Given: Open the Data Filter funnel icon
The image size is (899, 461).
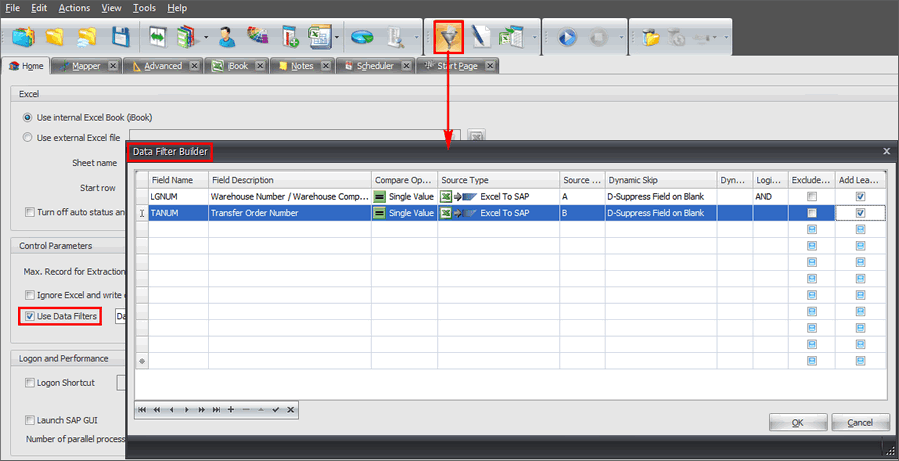Looking at the screenshot, I should [446, 38].
